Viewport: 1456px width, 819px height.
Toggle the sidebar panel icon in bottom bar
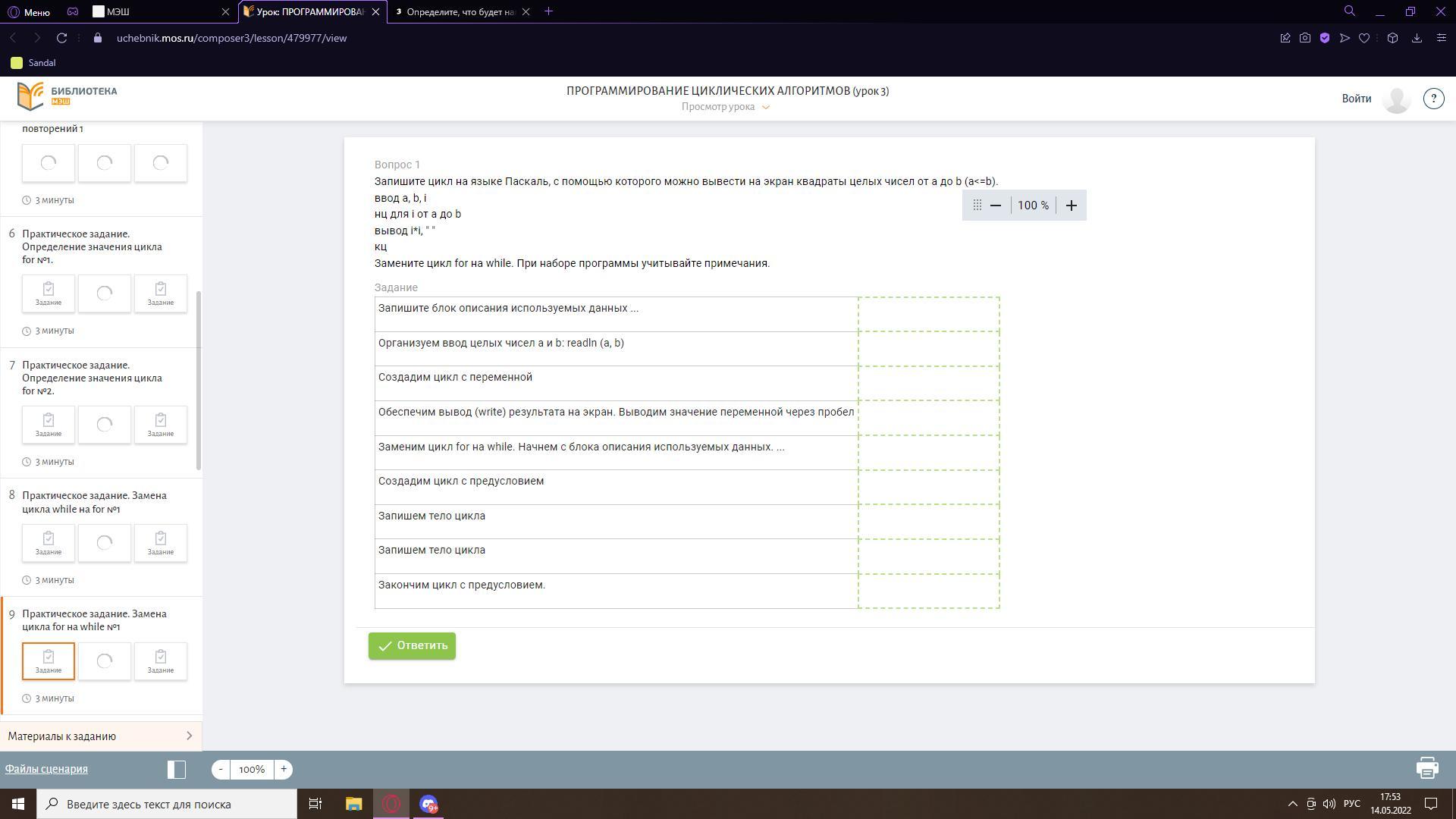click(x=176, y=769)
